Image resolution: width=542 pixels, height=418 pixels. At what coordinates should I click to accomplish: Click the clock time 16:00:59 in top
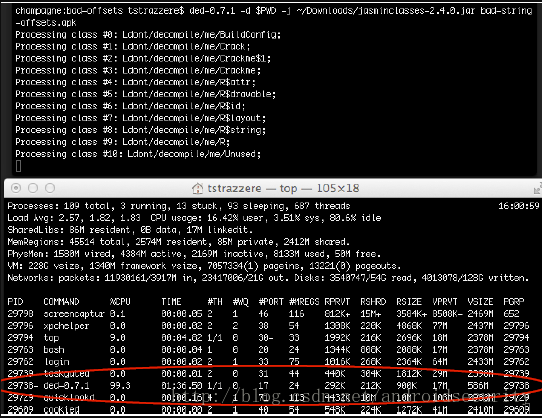coord(518,206)
